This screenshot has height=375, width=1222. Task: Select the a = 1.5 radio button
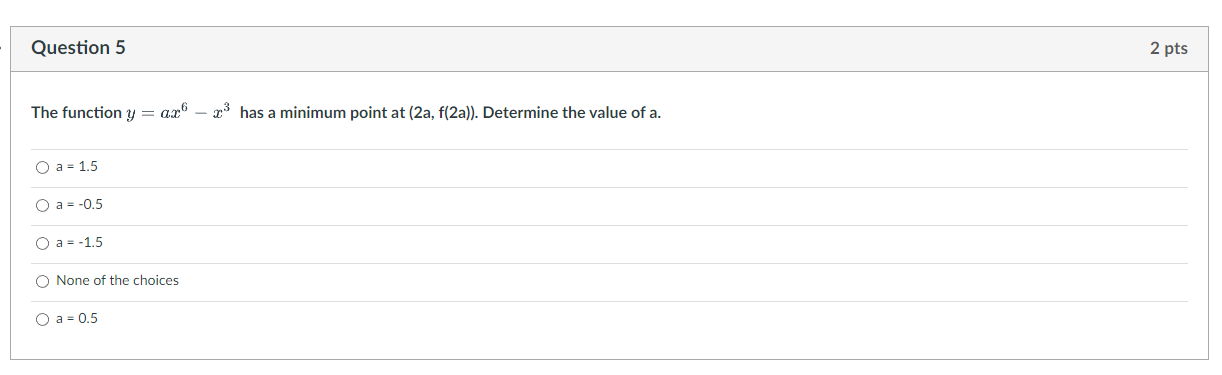click(42, 167)
